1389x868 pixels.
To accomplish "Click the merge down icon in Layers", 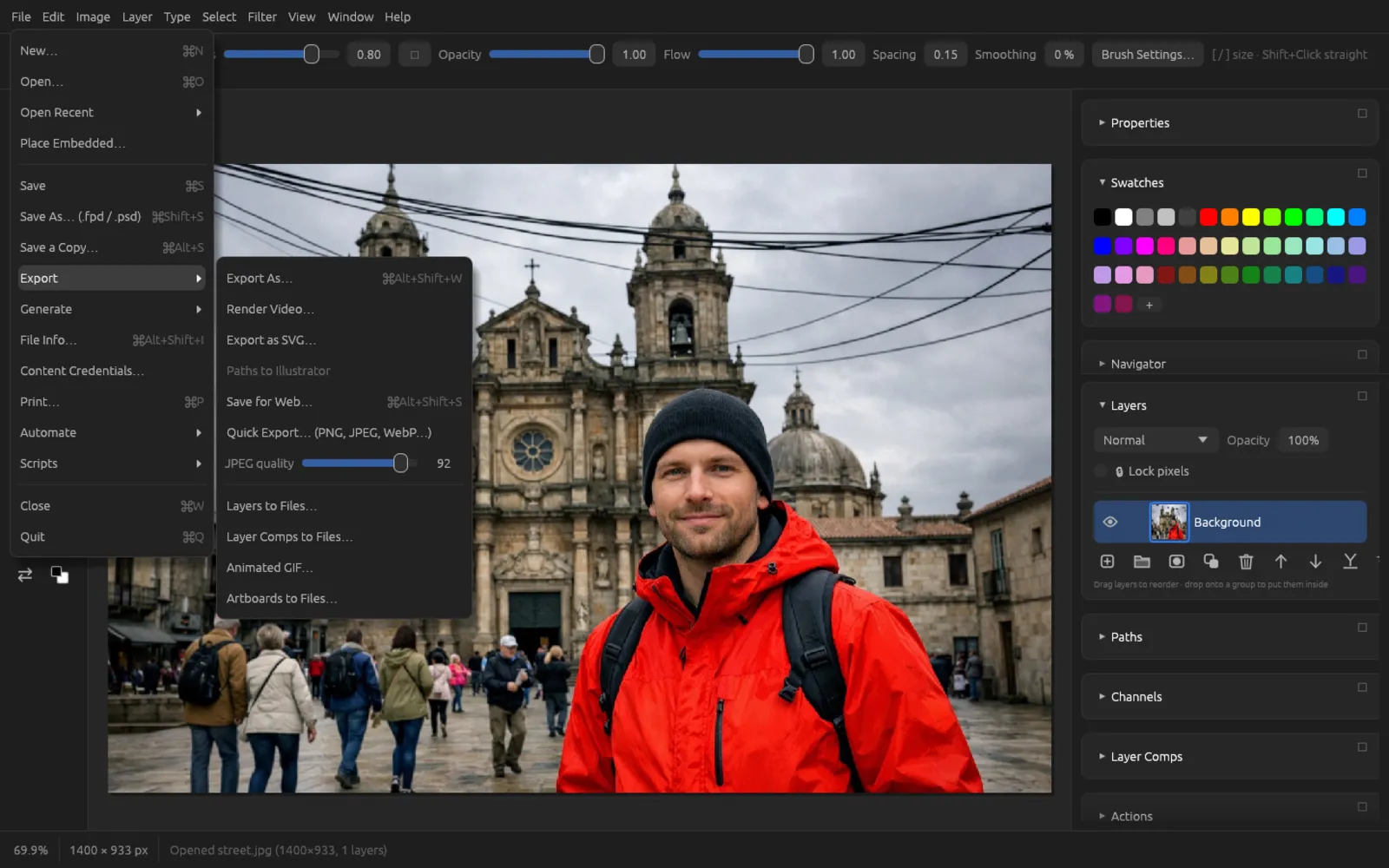I will click(x=1350, y=562).
